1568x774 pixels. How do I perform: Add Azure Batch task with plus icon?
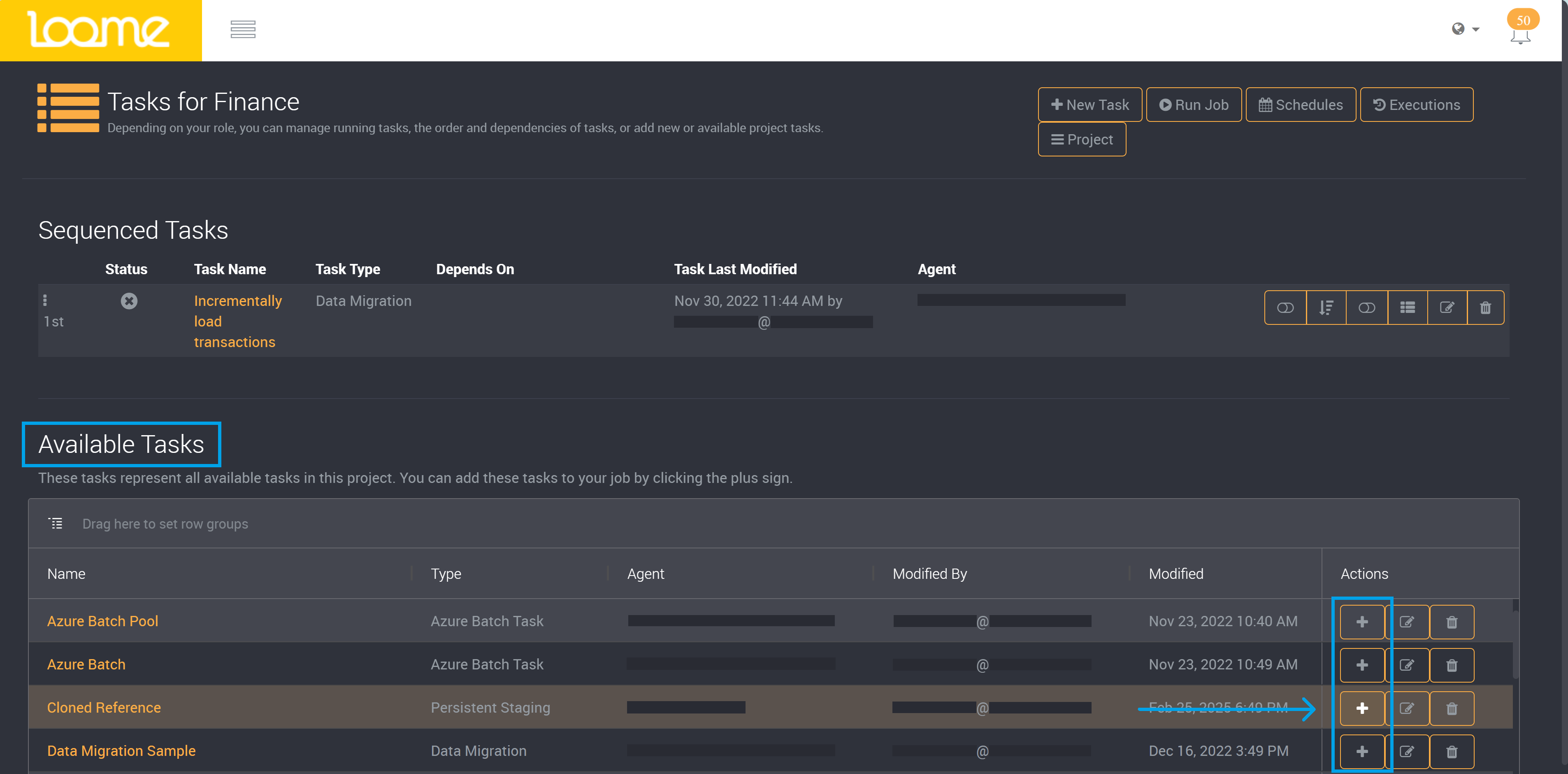point(1362,665)
